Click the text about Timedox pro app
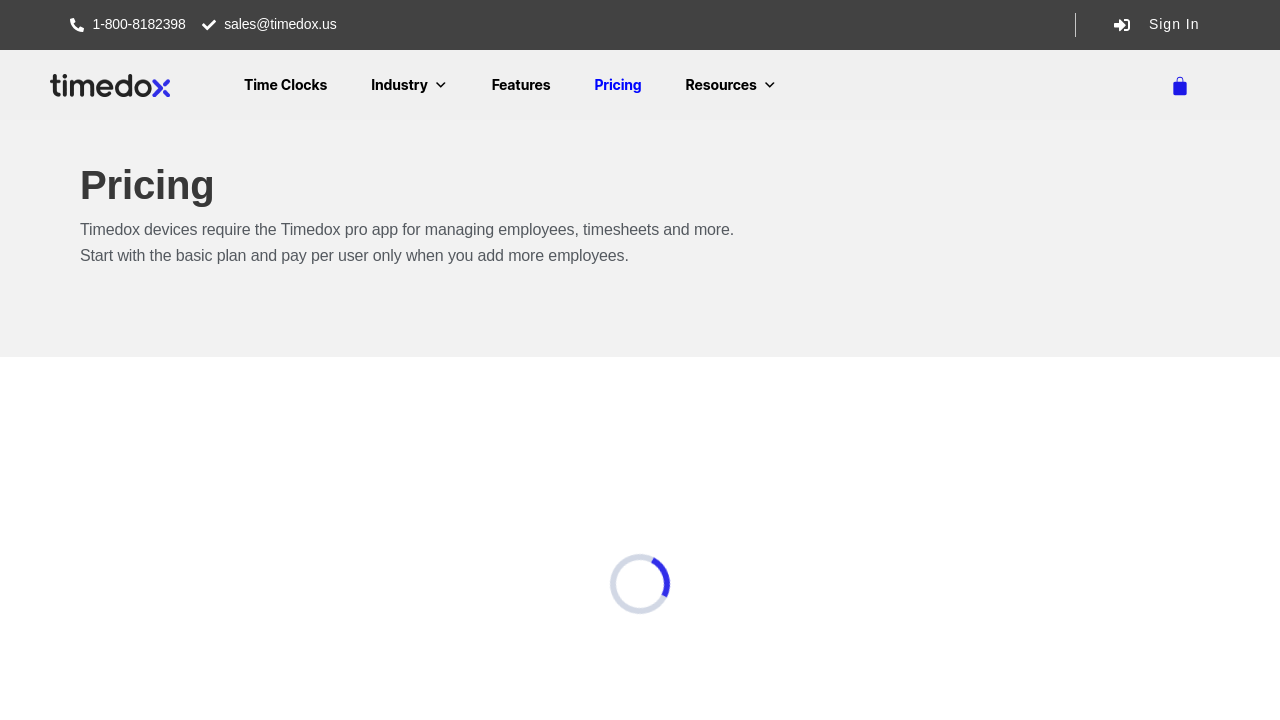 pyautogui.click(x=407, y=230)
